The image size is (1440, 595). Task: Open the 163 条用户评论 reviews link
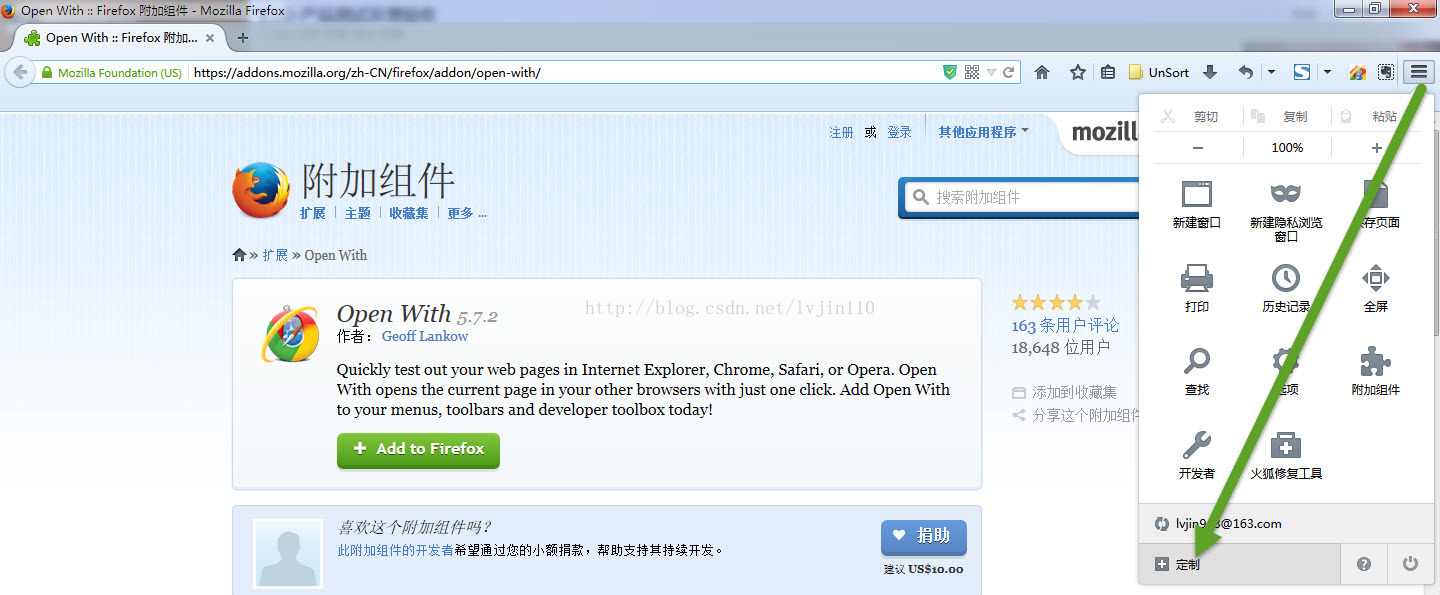tap(1065, 325)
